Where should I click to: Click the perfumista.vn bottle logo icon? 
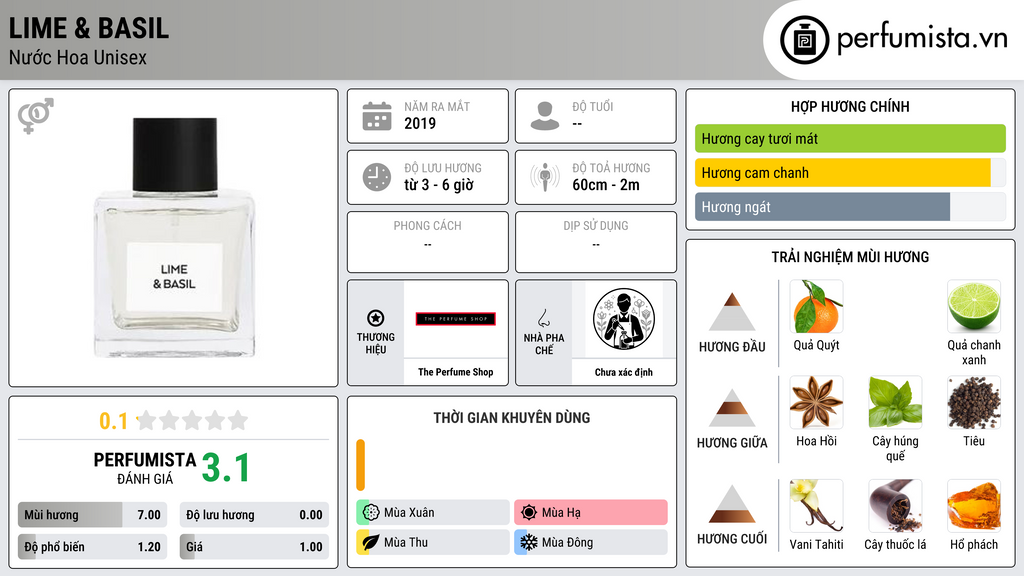(804, 40)
